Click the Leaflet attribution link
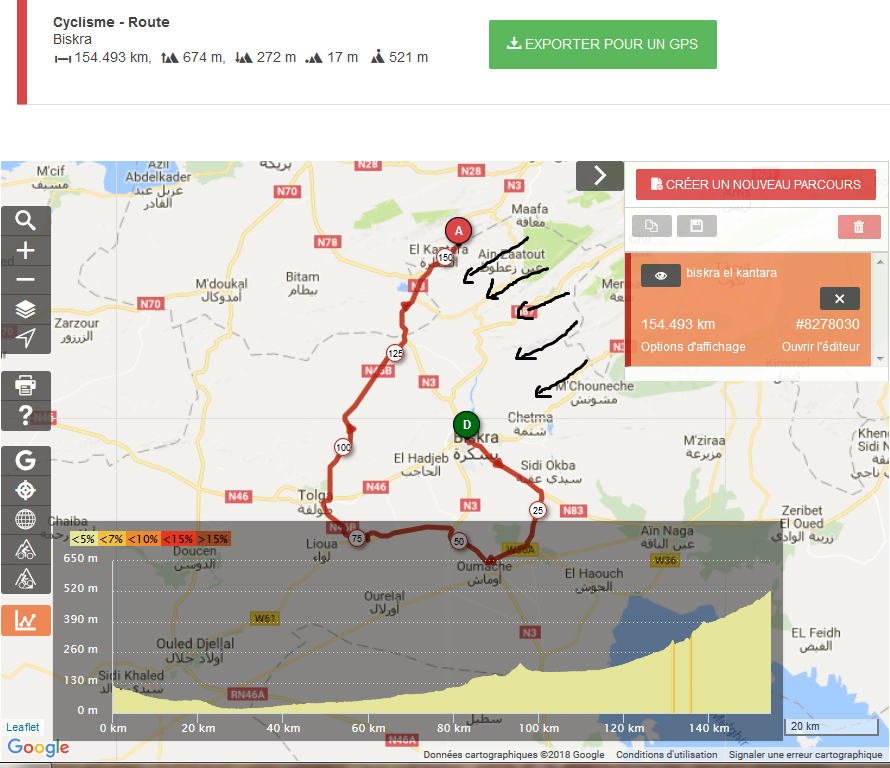890x768 pixels. pos(23,727)
